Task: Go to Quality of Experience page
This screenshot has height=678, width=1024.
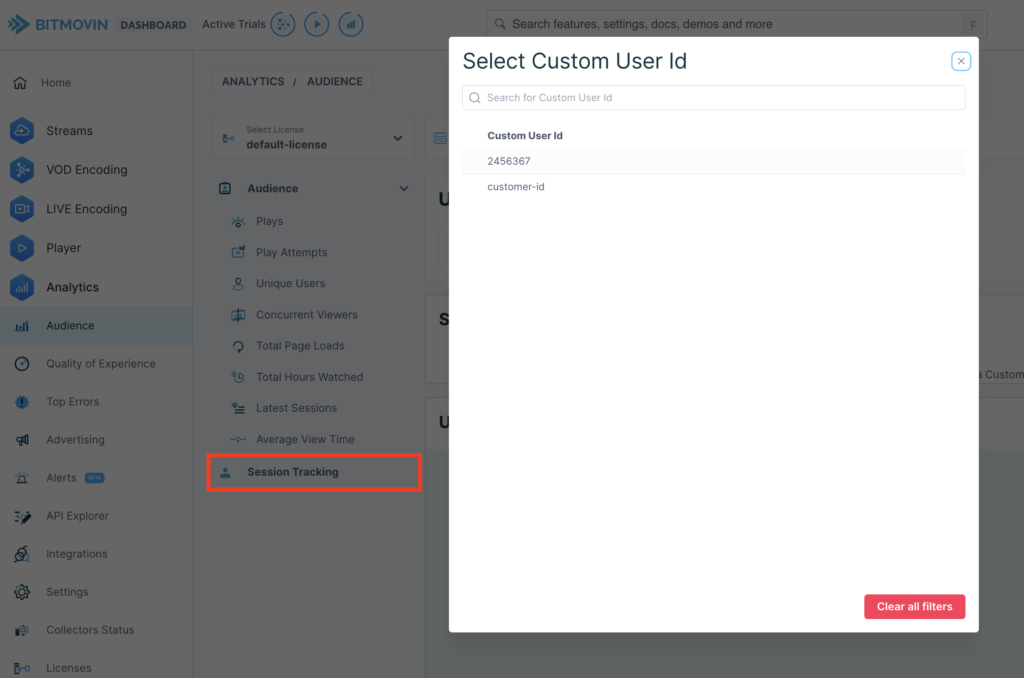Action: point(101,364)
